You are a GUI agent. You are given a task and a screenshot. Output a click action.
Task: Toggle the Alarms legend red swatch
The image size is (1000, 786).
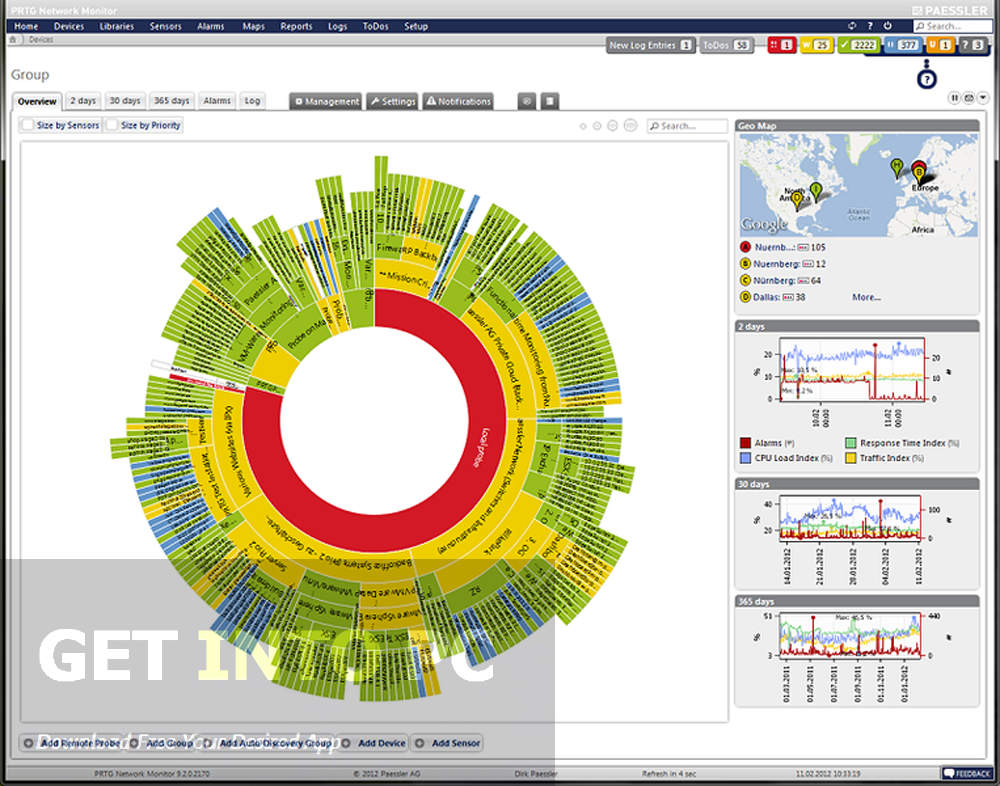point(745,443)
